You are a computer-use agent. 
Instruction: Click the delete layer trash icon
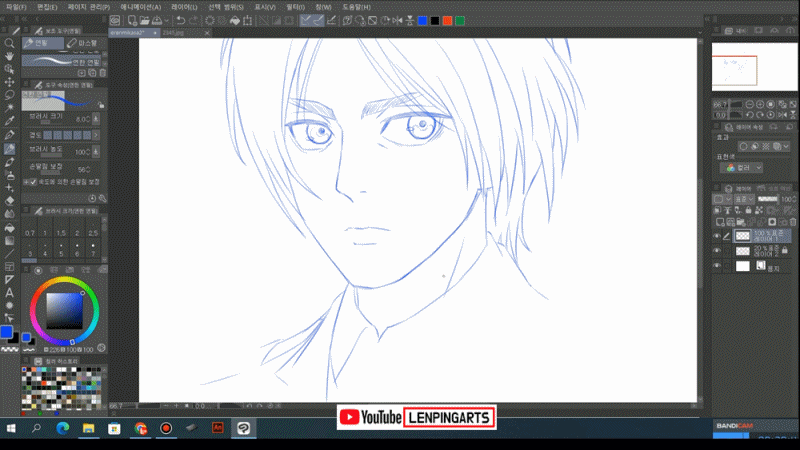pyautogui.click(x=792, y=222)
